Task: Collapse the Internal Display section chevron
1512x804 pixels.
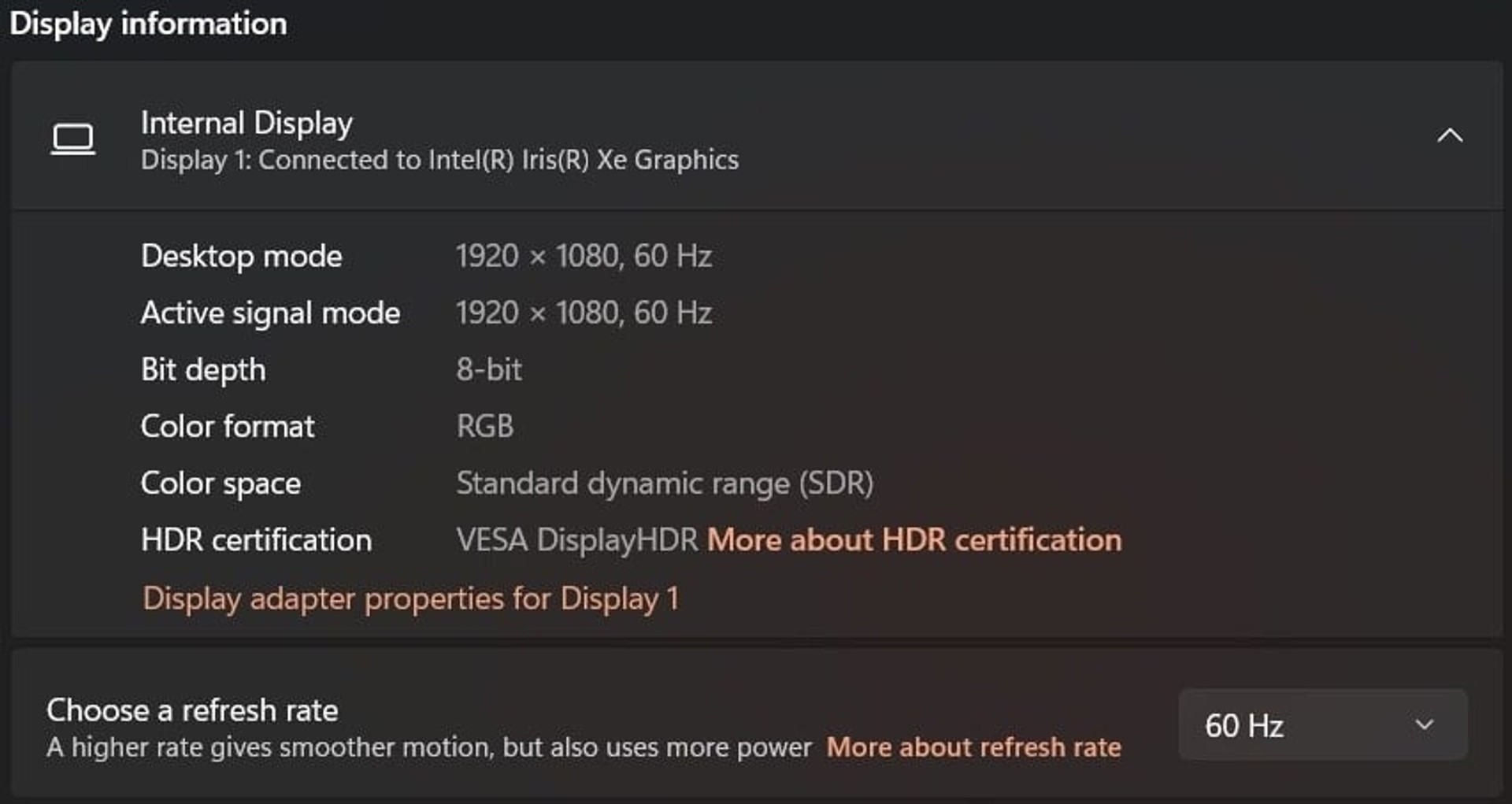Action: tap(1450, 135)
